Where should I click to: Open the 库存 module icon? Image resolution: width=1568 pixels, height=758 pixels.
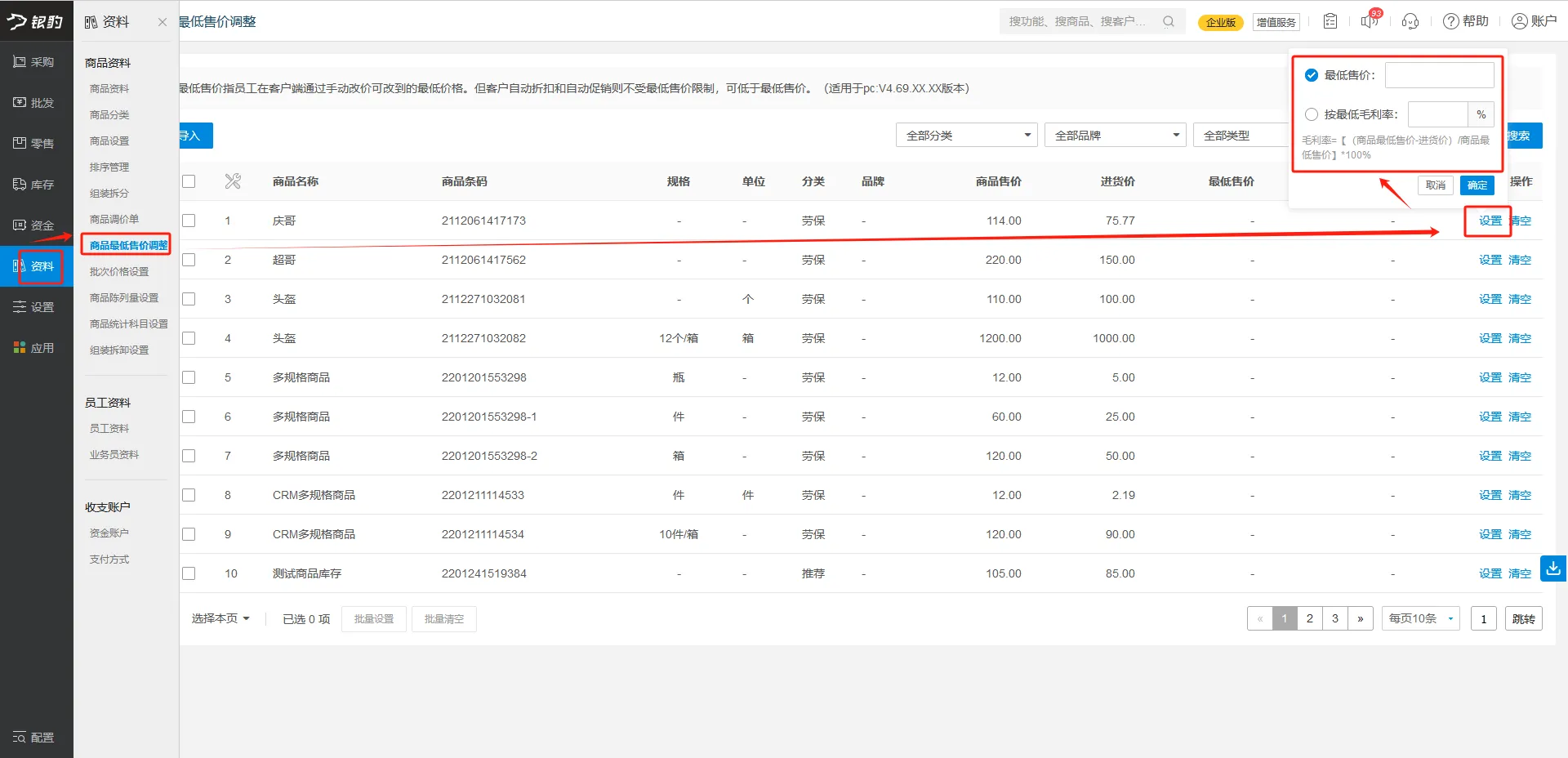click(x=36, y=184)
